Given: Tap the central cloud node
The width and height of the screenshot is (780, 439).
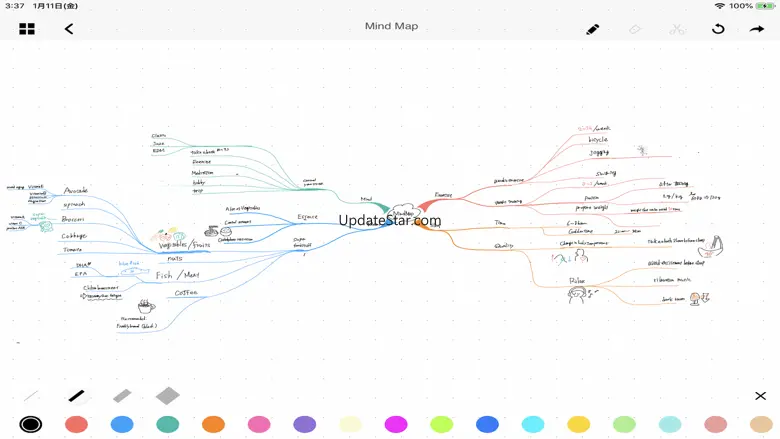Looking at the screenshot, I should pos(404,211).
